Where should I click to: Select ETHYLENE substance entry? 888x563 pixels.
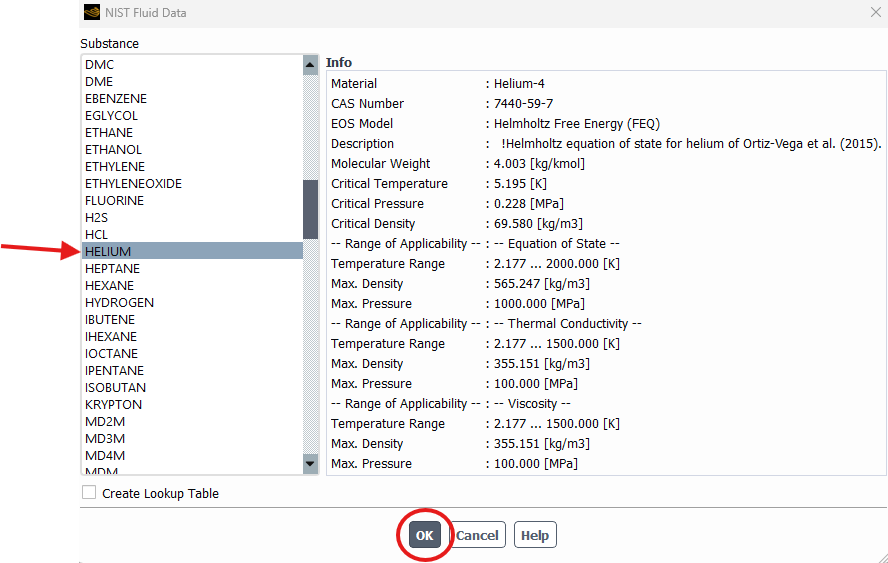193,167
